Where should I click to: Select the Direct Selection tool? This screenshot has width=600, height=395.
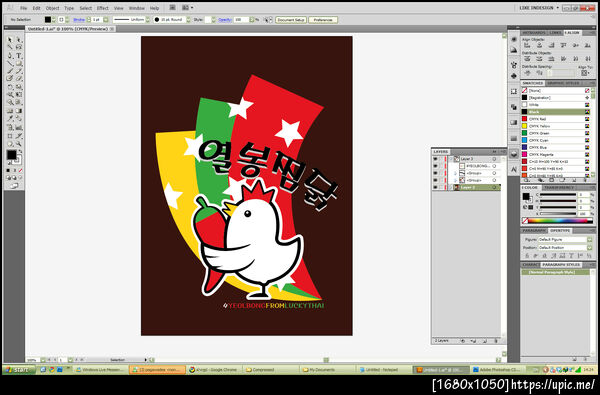point(19,39)
